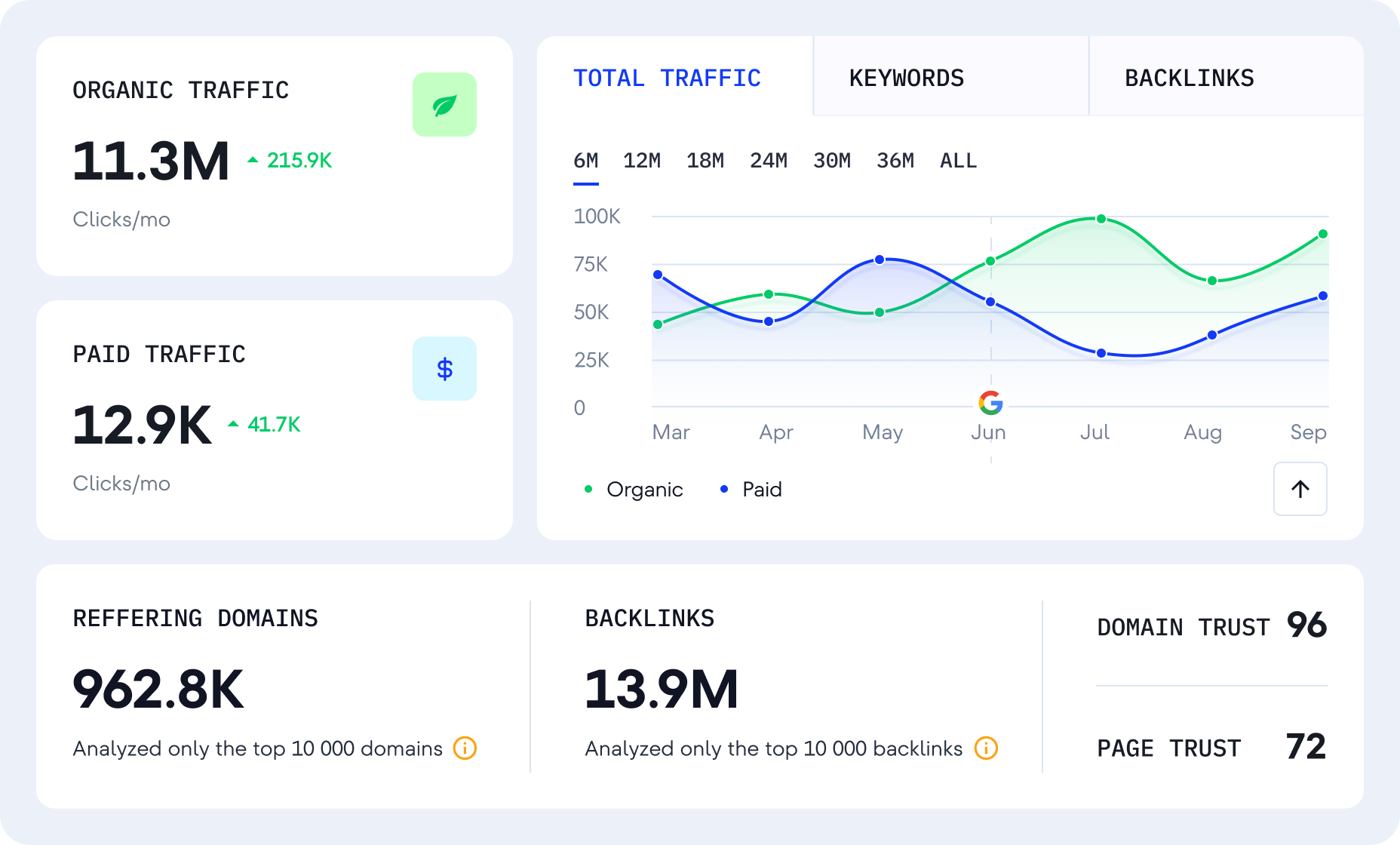Click the upward arrow export button below the chart
The image size is (1400, 845).
click(x=1300, y=489)
